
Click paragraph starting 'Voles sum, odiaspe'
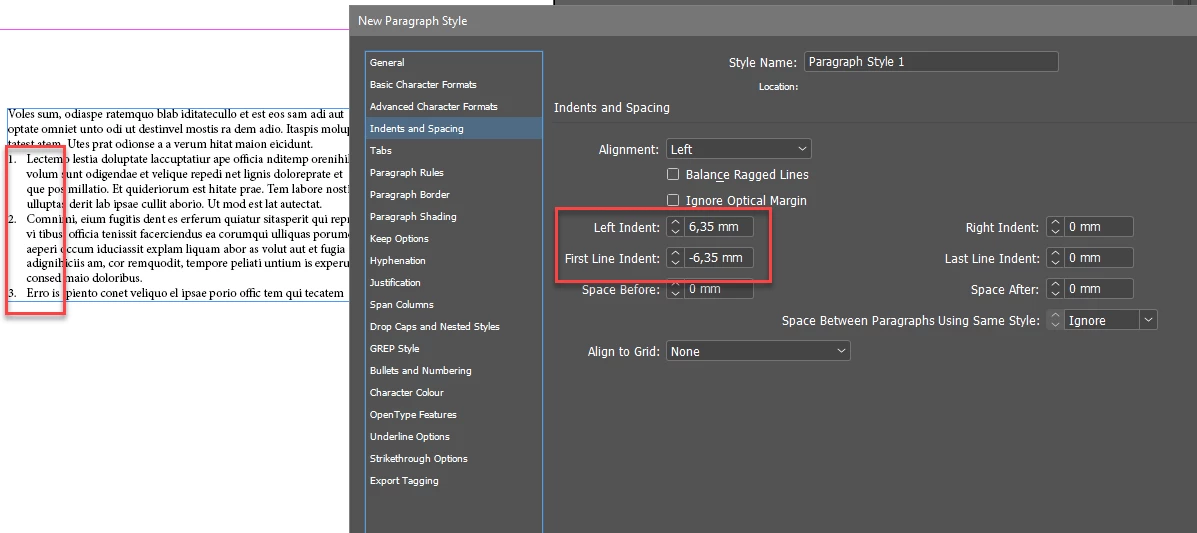click(179, 128)
